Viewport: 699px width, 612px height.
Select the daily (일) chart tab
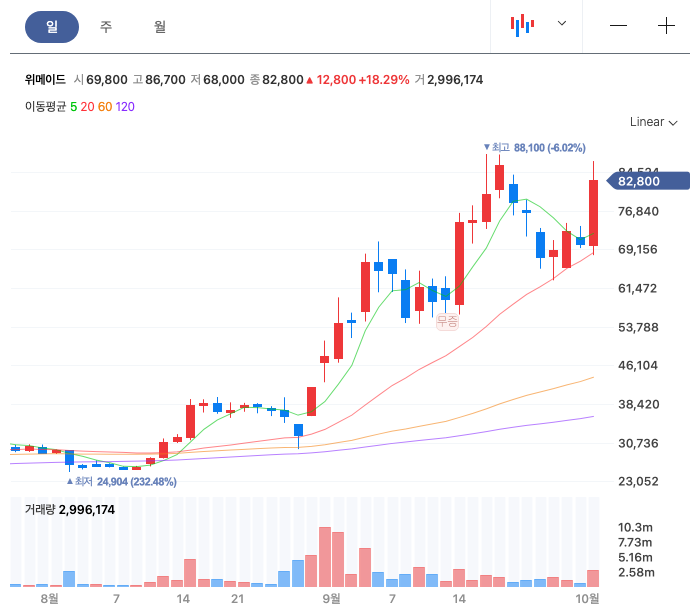[52, 27]
